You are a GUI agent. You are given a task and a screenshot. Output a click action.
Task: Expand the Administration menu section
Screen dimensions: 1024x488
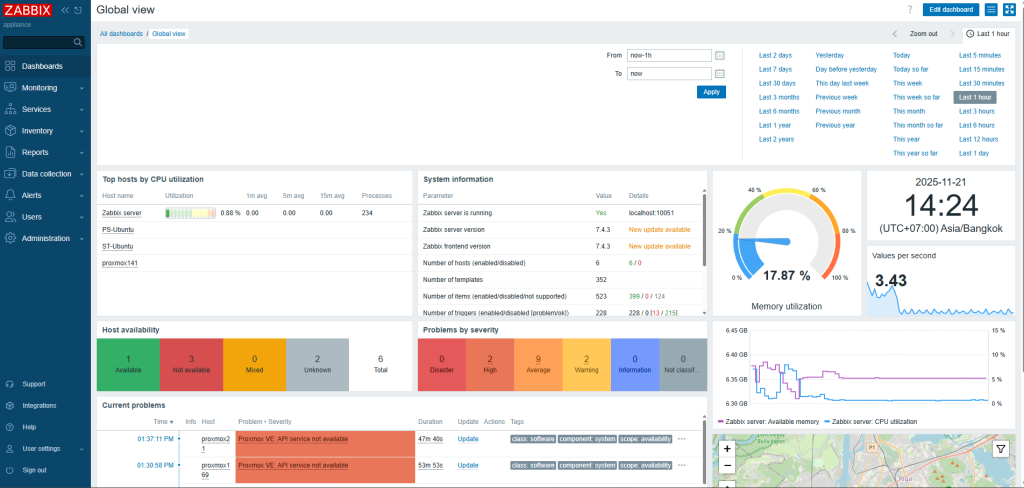click(44, 238)
